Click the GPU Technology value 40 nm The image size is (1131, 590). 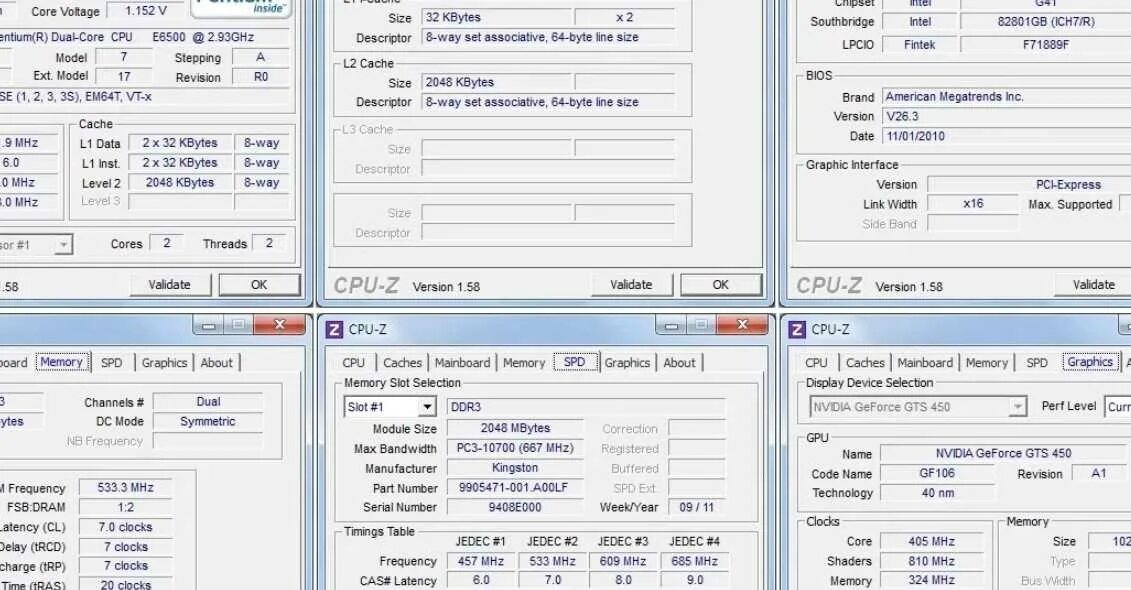[x=937, y=493]
